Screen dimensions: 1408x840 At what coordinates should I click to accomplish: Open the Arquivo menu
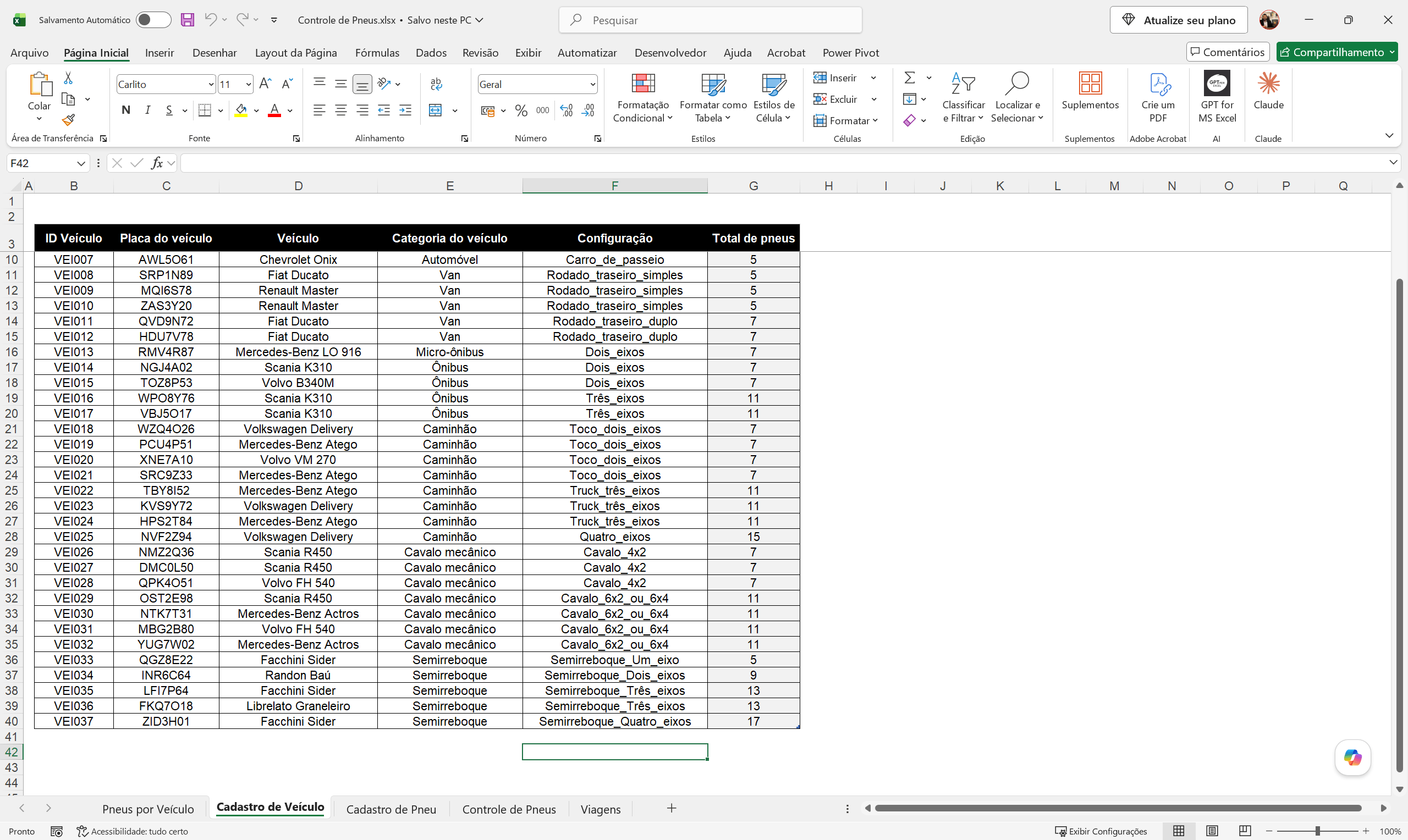[30, 52]
